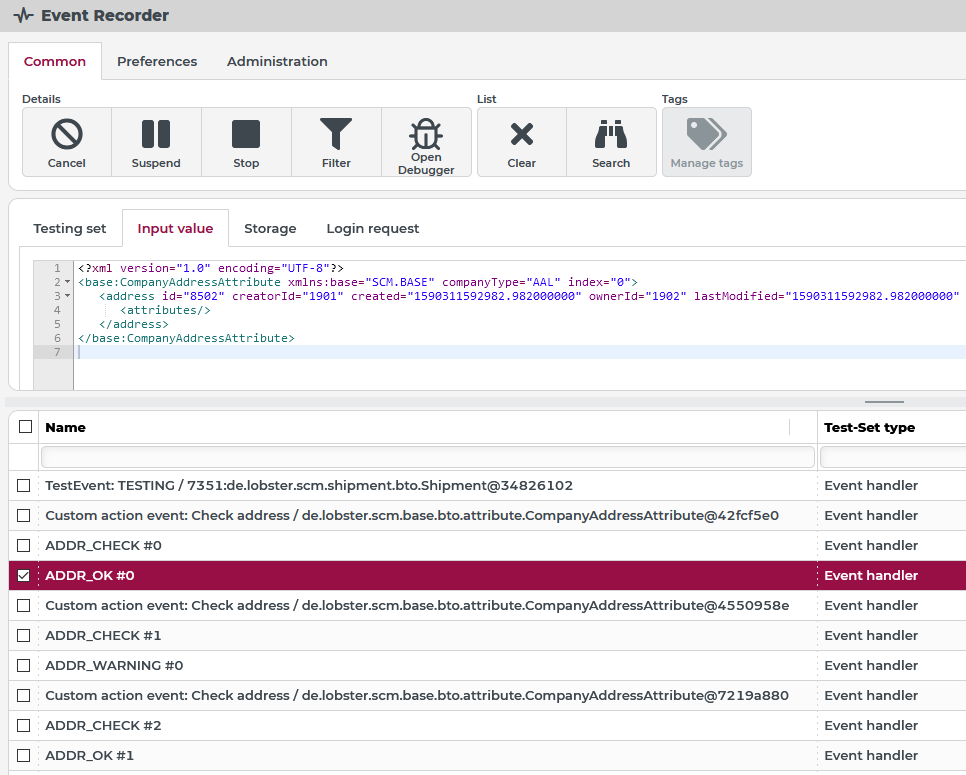Check the checkbox for CompanyAddressAttribute@42fcf5e0 row
966x775 pixels.
(23, 515)
